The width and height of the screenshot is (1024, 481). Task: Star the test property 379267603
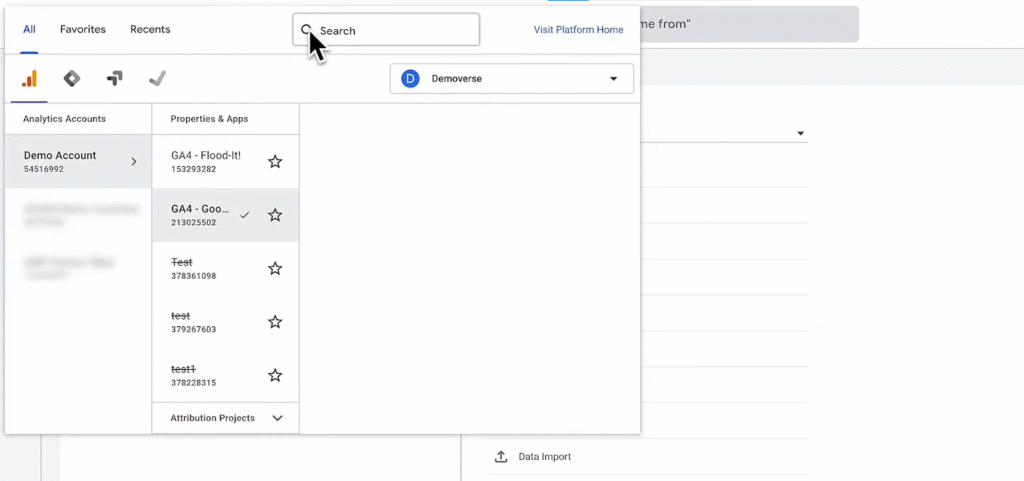coord(275,322)
